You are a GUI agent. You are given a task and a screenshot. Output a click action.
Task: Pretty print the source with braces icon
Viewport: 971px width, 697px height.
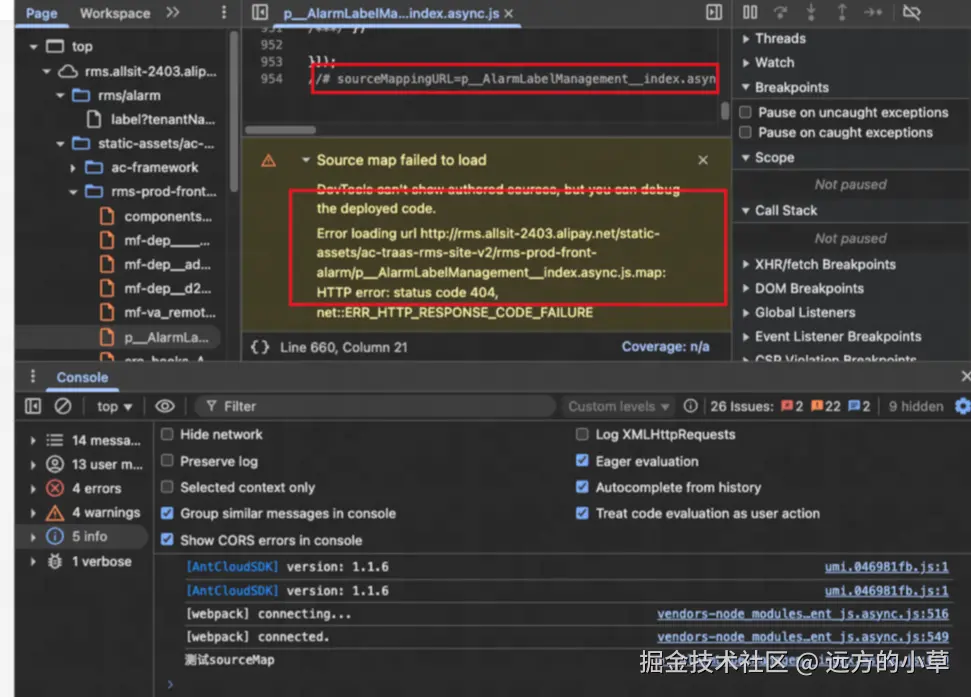[260, 347]
